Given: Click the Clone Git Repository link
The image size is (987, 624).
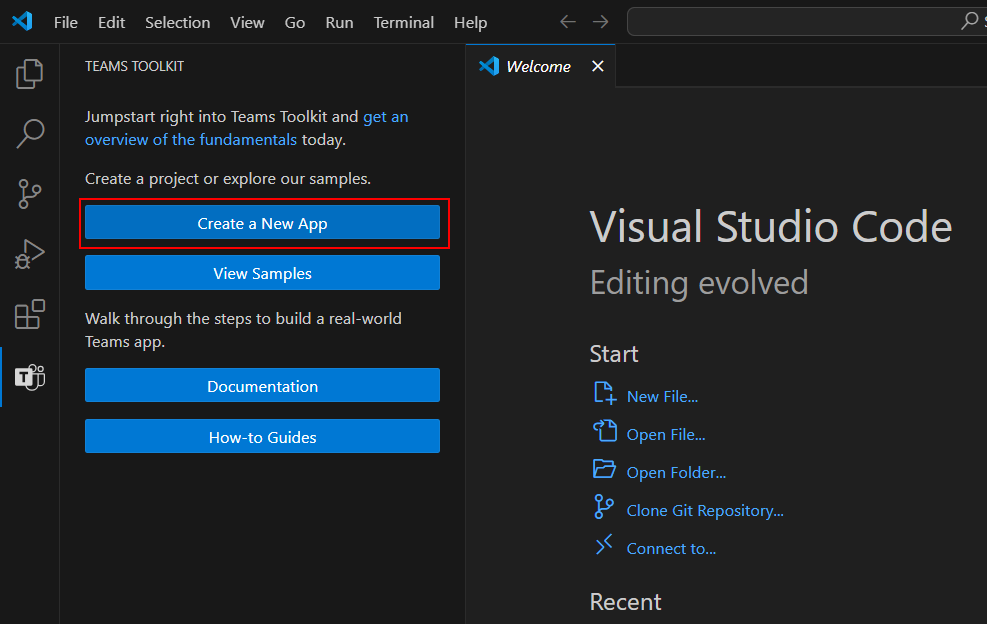Looking at the screenshot, I should (x=703, y=510).
